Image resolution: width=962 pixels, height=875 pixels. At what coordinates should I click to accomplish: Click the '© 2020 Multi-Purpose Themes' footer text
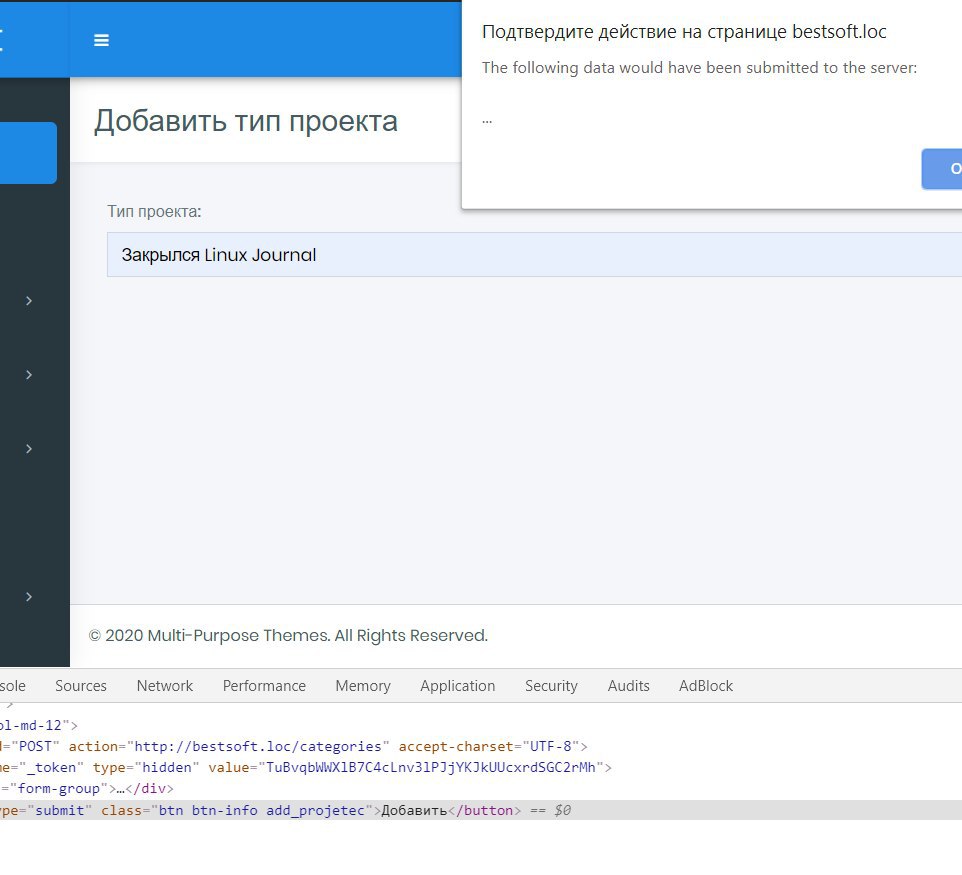(288, 636)
